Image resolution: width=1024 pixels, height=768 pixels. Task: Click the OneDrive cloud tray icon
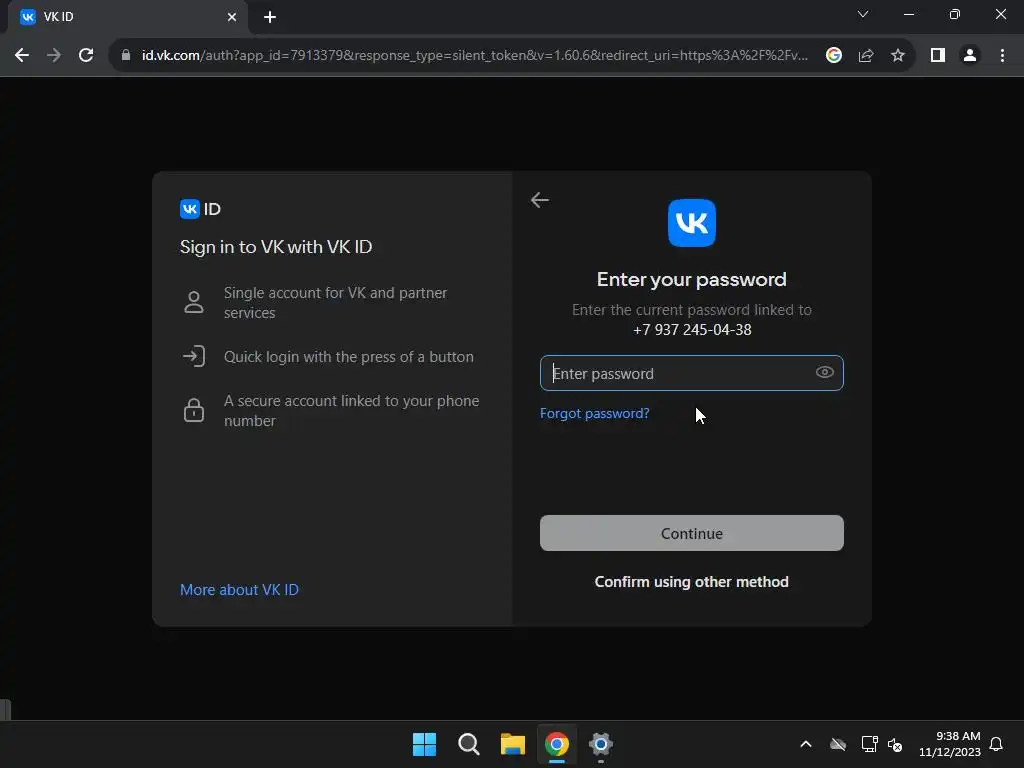tap(838, 744)
